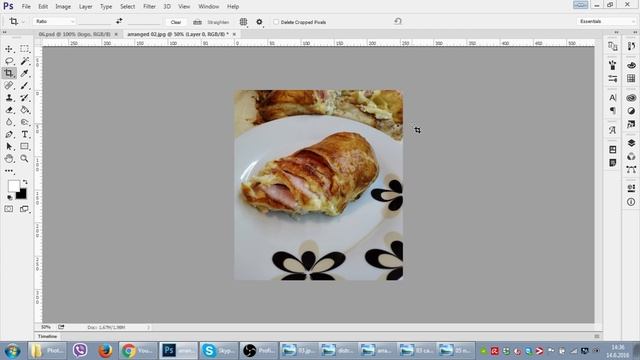The height and width of the screenshot is (360, 640).
Task: Click the crop width input field
Action: (x=95, y=21)
